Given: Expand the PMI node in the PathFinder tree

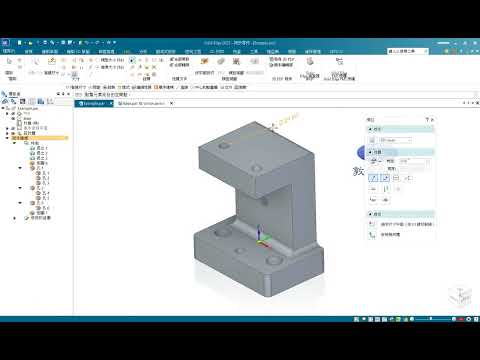Looking at the screenshot, I should [x=7, y=113].
